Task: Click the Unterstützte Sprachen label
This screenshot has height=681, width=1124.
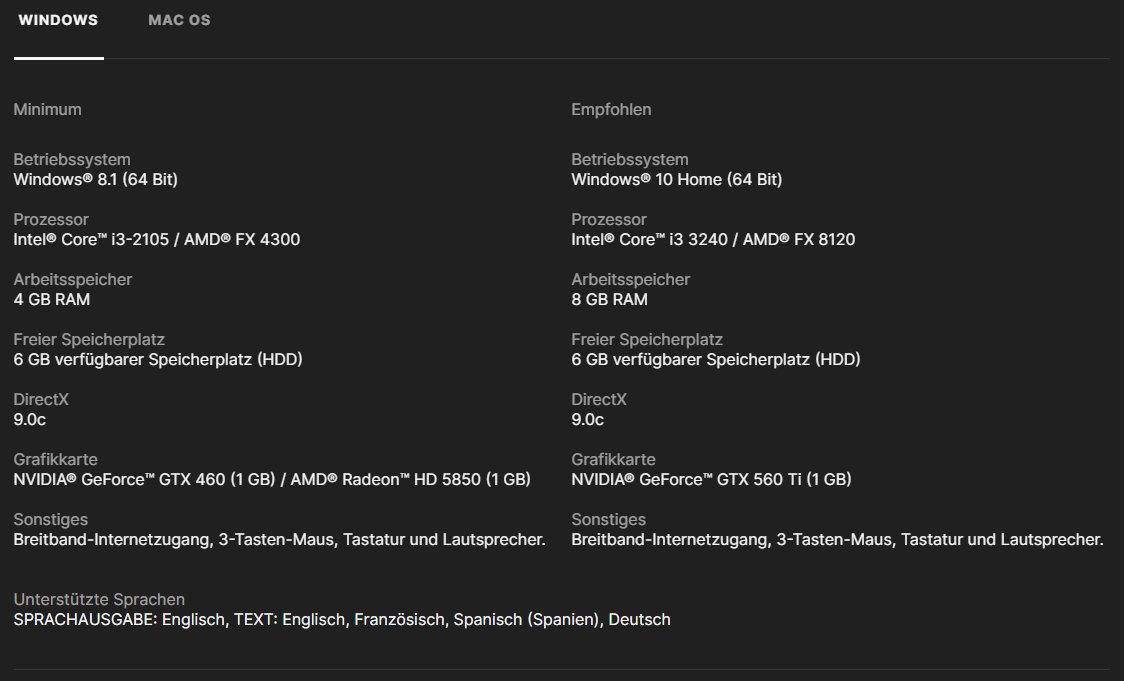Action: [x=99, y=599]
